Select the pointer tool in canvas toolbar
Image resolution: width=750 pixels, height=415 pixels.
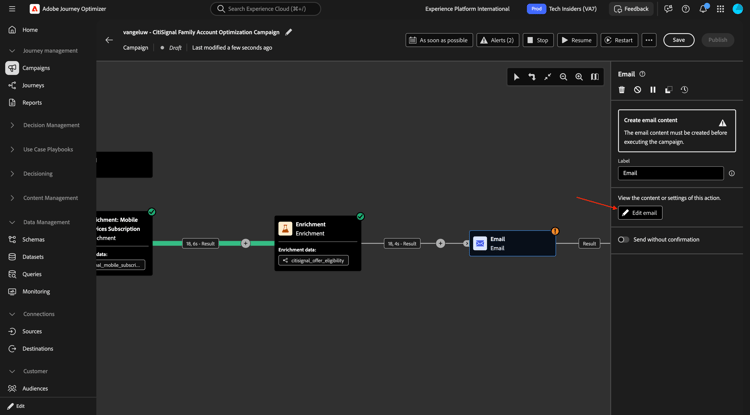click(517, 76)
